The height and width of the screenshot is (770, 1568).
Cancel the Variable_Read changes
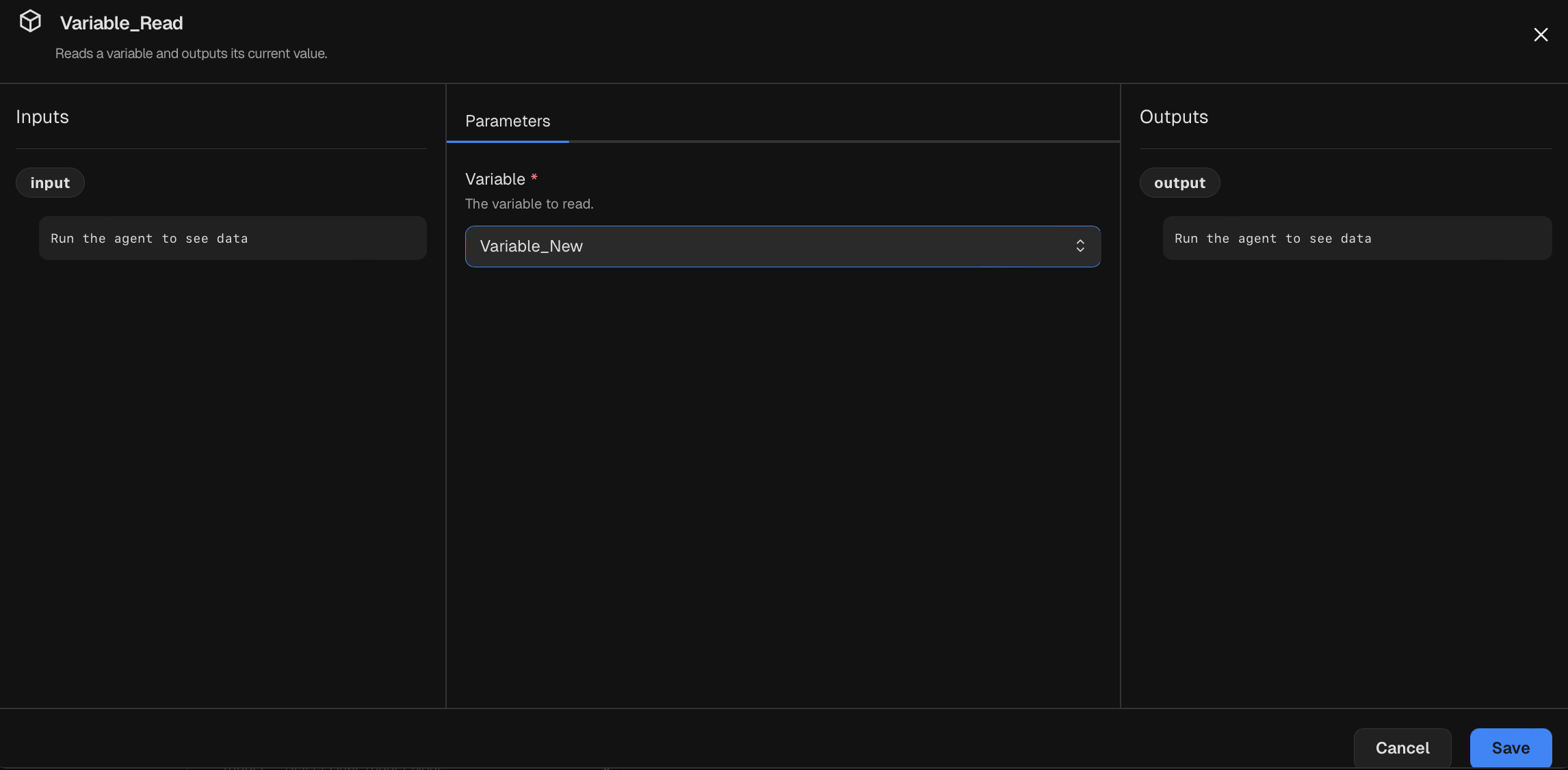[x=1402, y=748]
